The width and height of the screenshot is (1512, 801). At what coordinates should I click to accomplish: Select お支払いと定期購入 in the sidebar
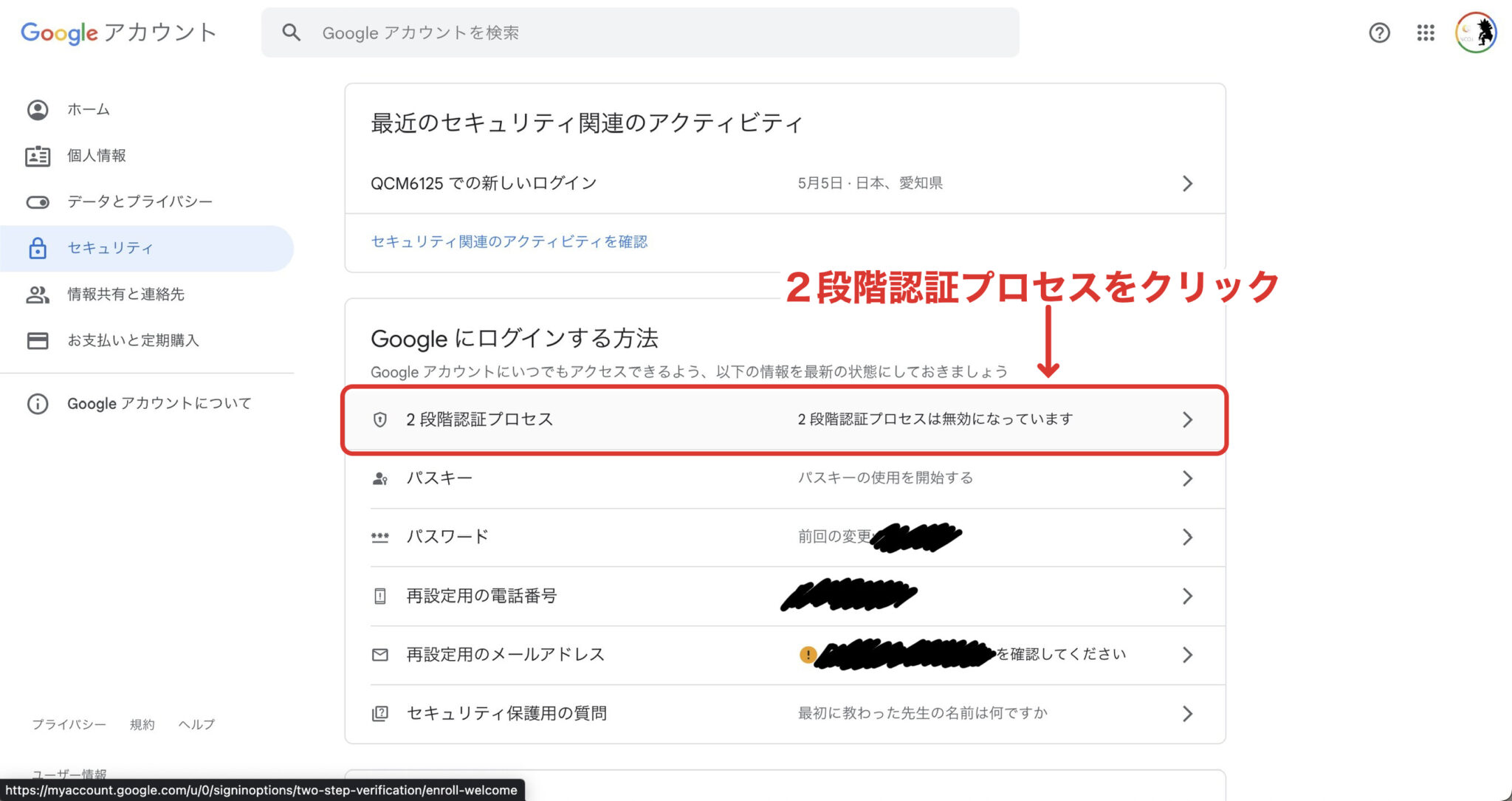tap(133, 340)
